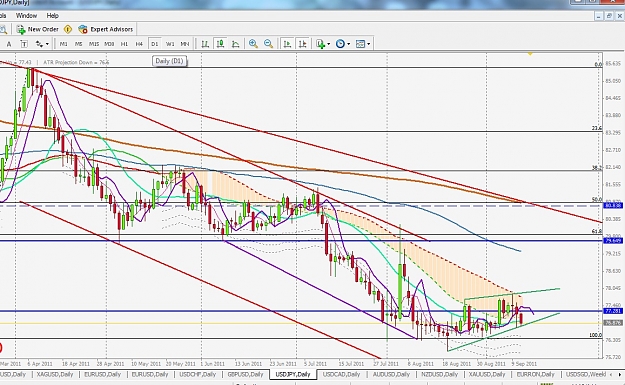This screenshot has height=385, width=625.
Task: Click the 9 Sep 2011 date label
Action: coord(524,364)
